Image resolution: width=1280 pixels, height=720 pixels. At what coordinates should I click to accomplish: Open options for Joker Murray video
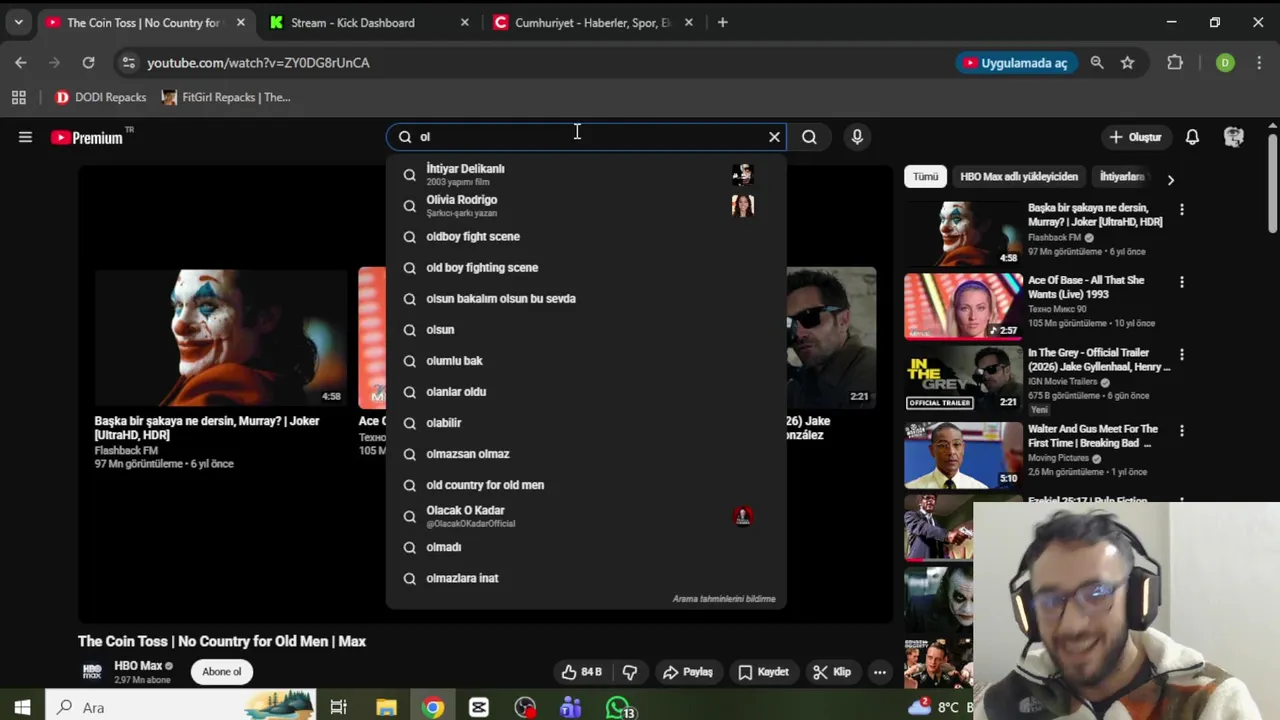tap(1182, 210)
